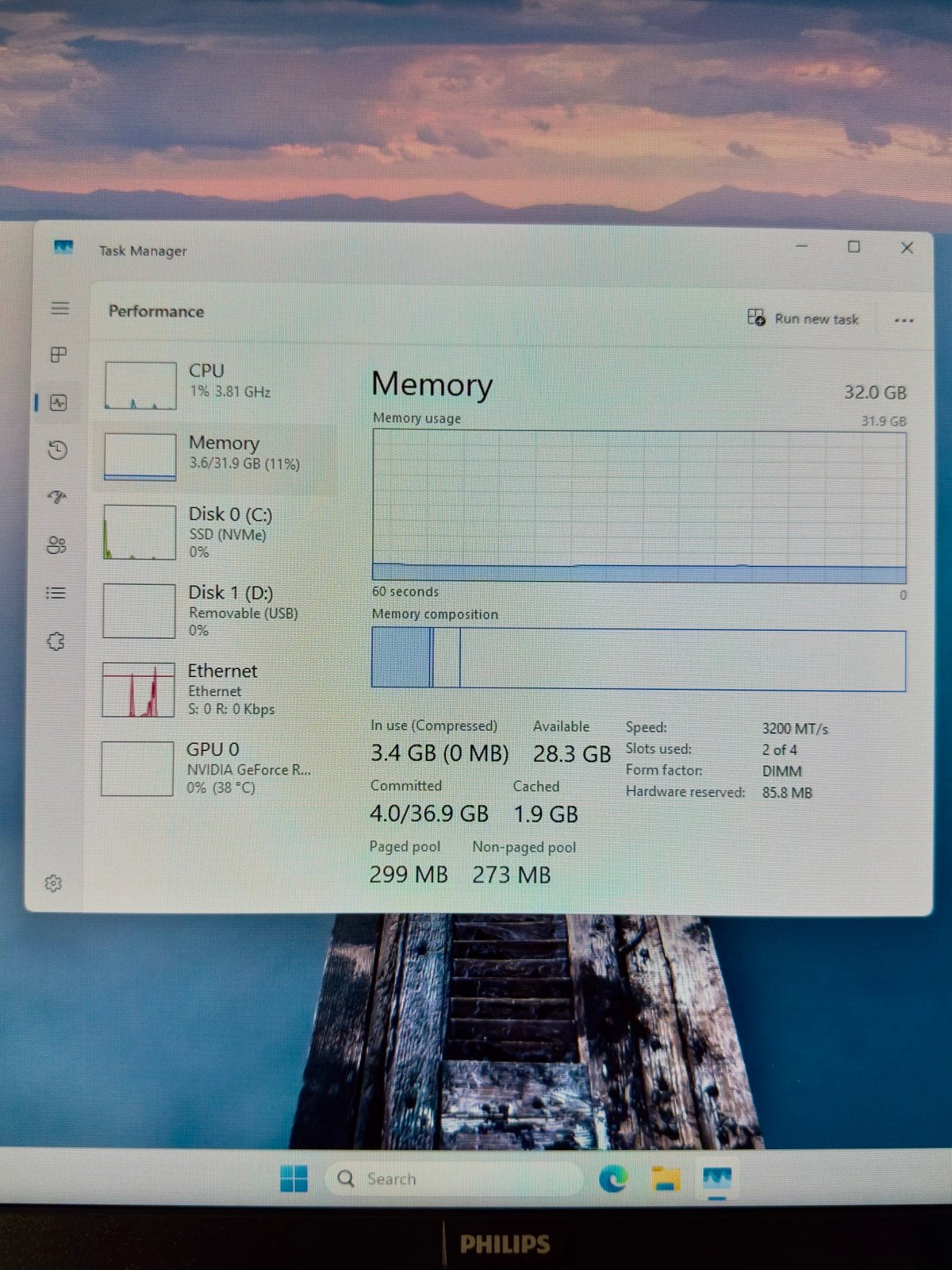Click the Memory usage graph

[x=639, y=507]
